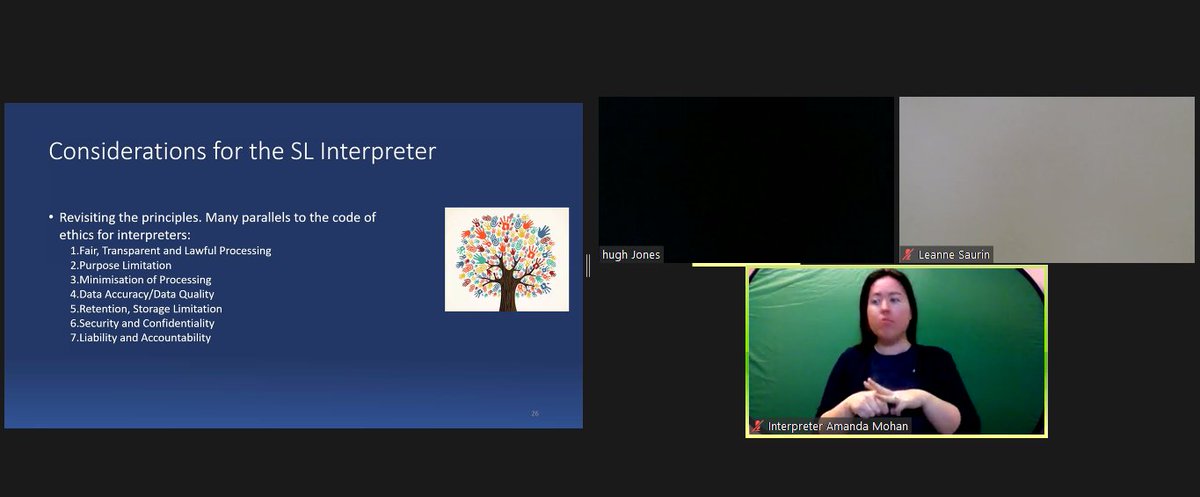This screenshot has width=1200, height=497.
Task: Click 3.Minimisation of Processing line
Action: [x=140, y=280]
